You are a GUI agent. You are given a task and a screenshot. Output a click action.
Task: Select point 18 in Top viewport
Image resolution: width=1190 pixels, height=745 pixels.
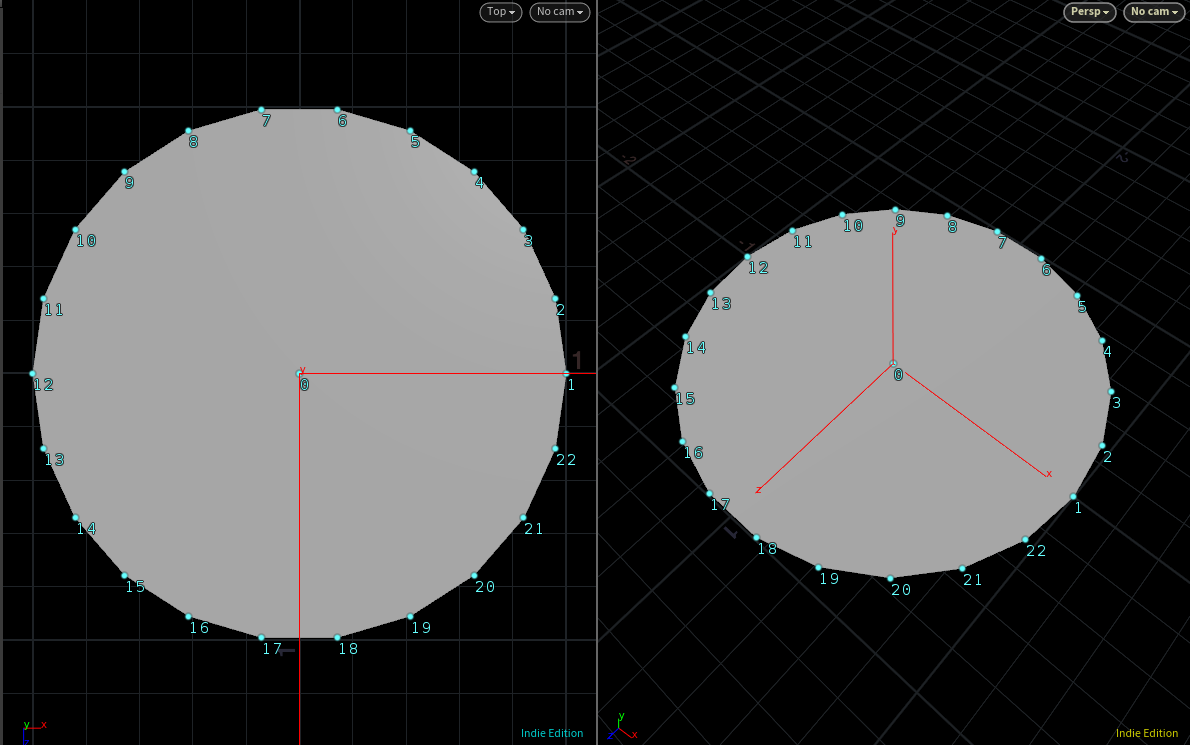click(337, 637)
